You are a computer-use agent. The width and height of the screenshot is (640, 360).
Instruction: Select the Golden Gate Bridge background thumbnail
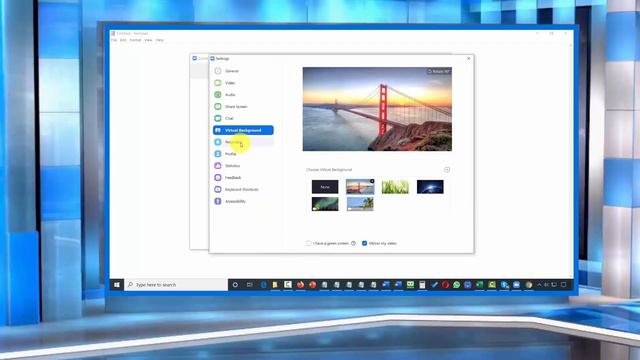360,187
